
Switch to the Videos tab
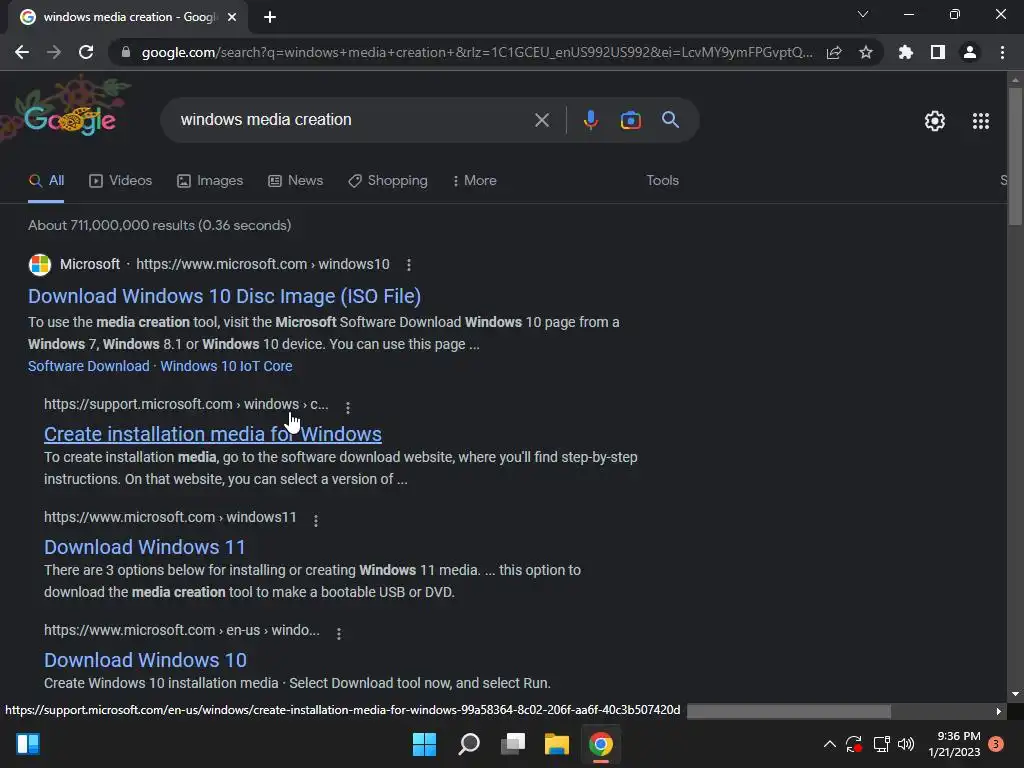(121, 181)
